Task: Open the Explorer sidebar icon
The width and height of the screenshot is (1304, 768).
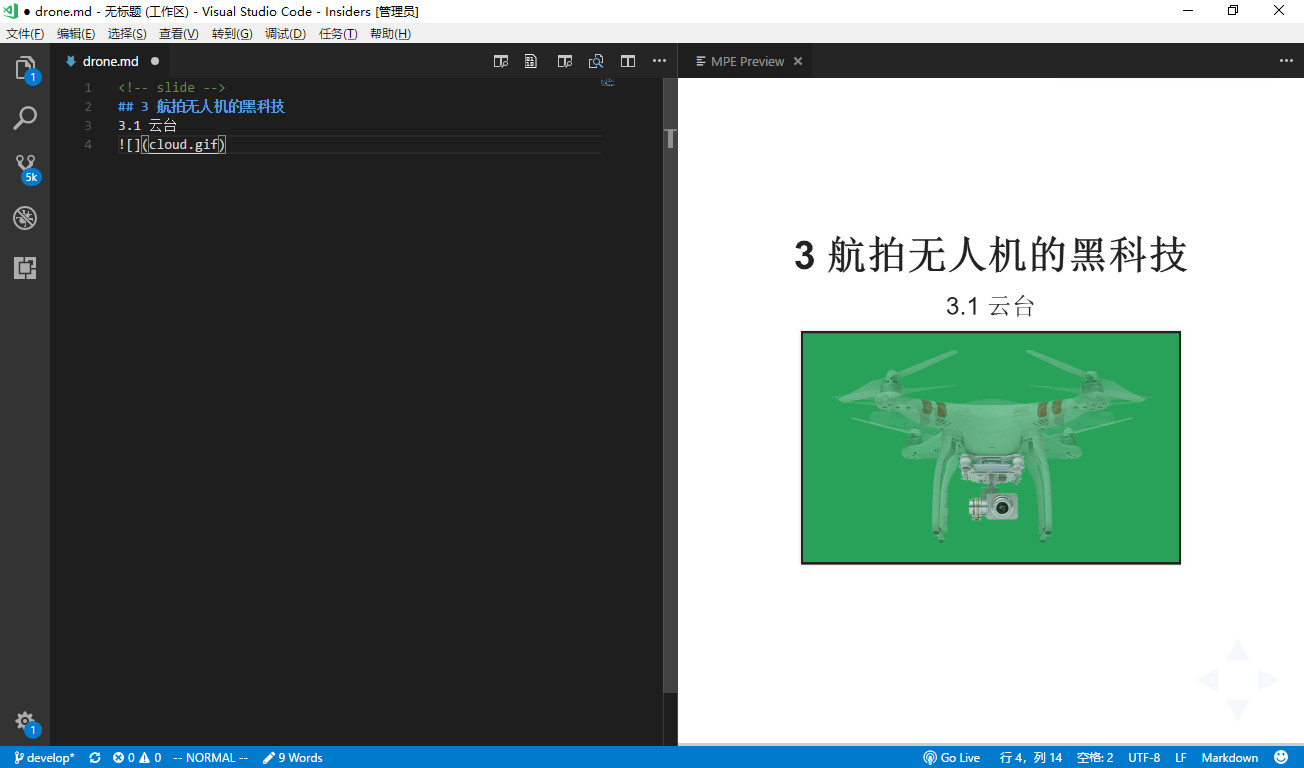Action: [25, 68]
